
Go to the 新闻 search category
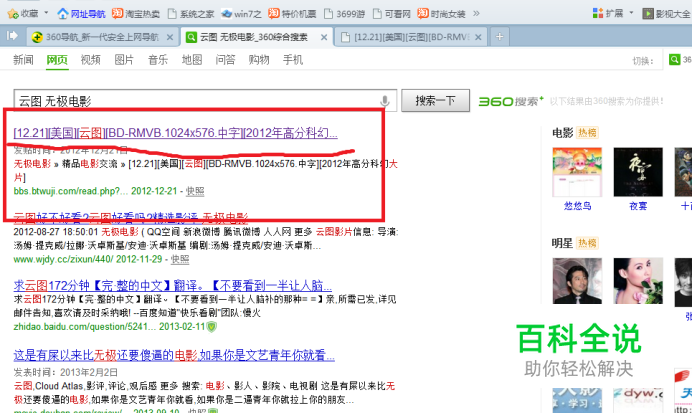pyautogui.click(x=23, y=60)
